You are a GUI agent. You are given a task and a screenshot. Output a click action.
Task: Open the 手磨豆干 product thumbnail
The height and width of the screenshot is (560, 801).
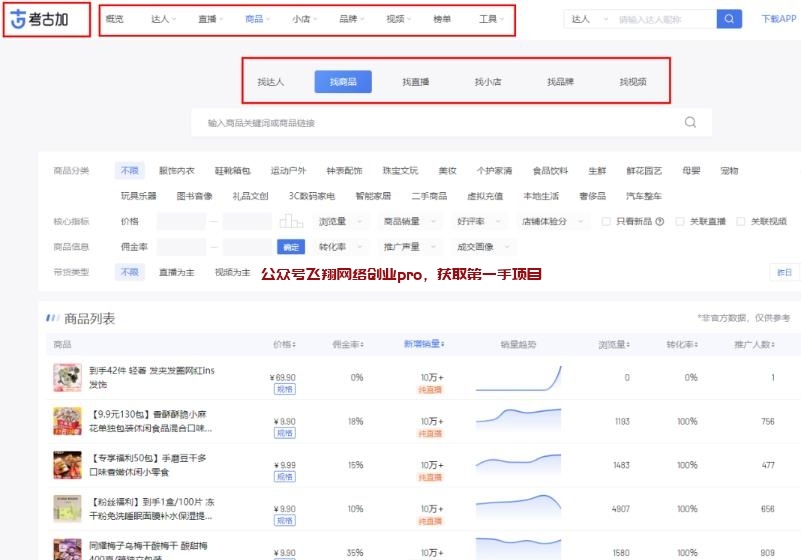pos(67,465)
